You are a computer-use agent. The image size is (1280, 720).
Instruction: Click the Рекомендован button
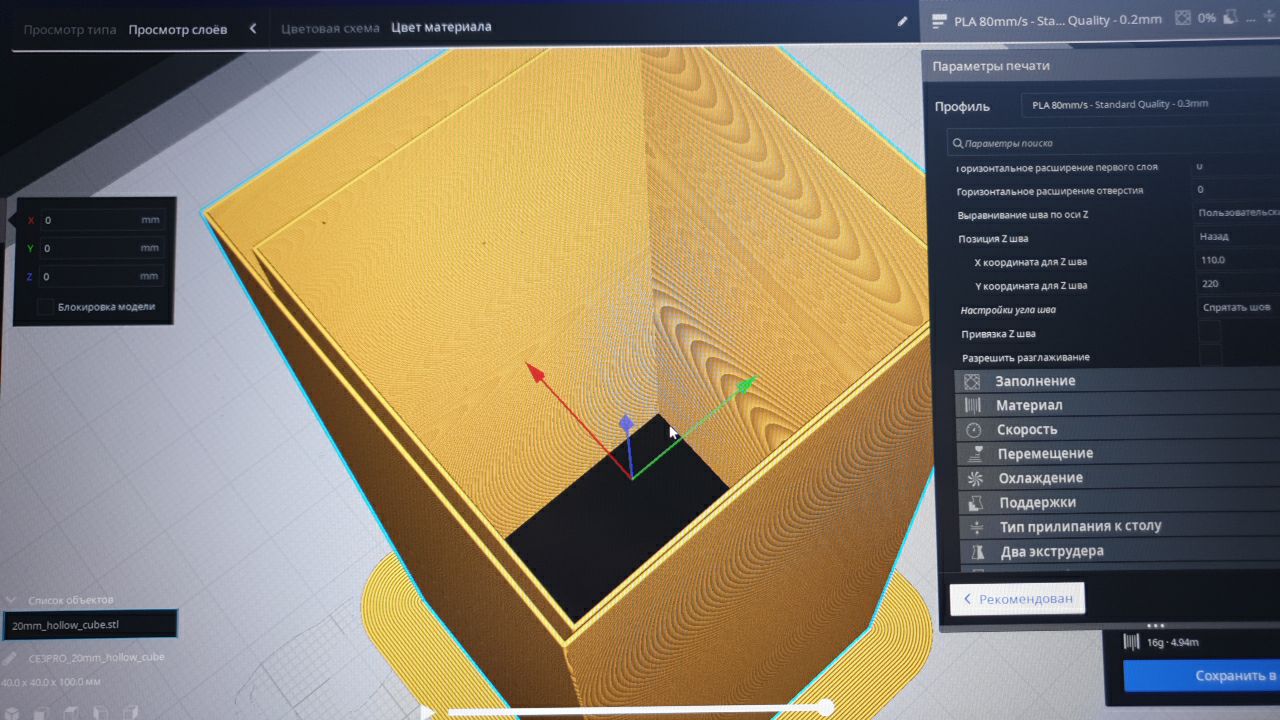pos(1017,599)
